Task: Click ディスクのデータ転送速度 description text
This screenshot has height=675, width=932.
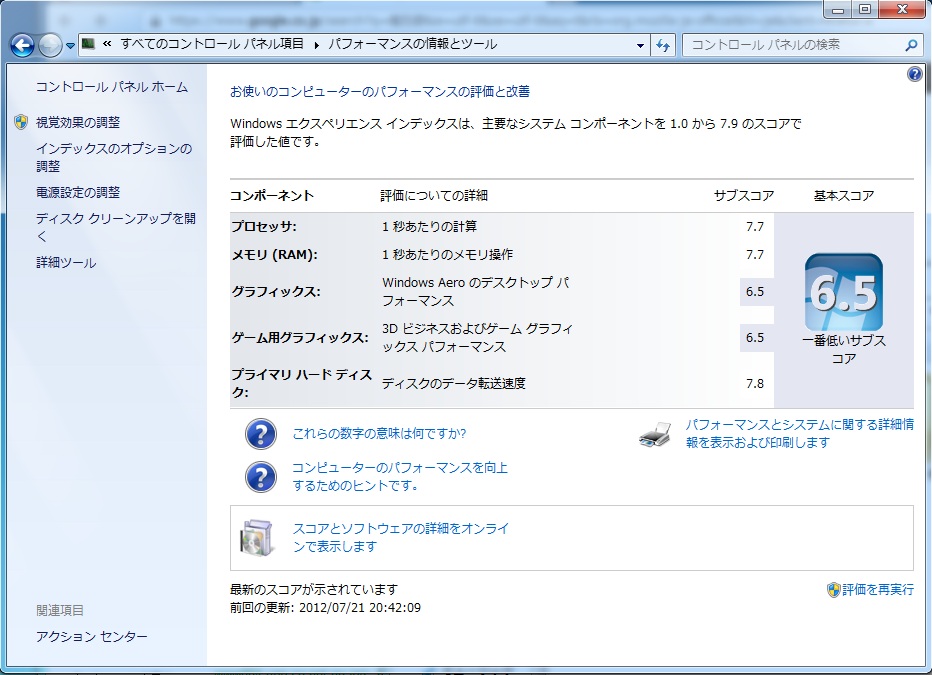Action: [454, 383]
